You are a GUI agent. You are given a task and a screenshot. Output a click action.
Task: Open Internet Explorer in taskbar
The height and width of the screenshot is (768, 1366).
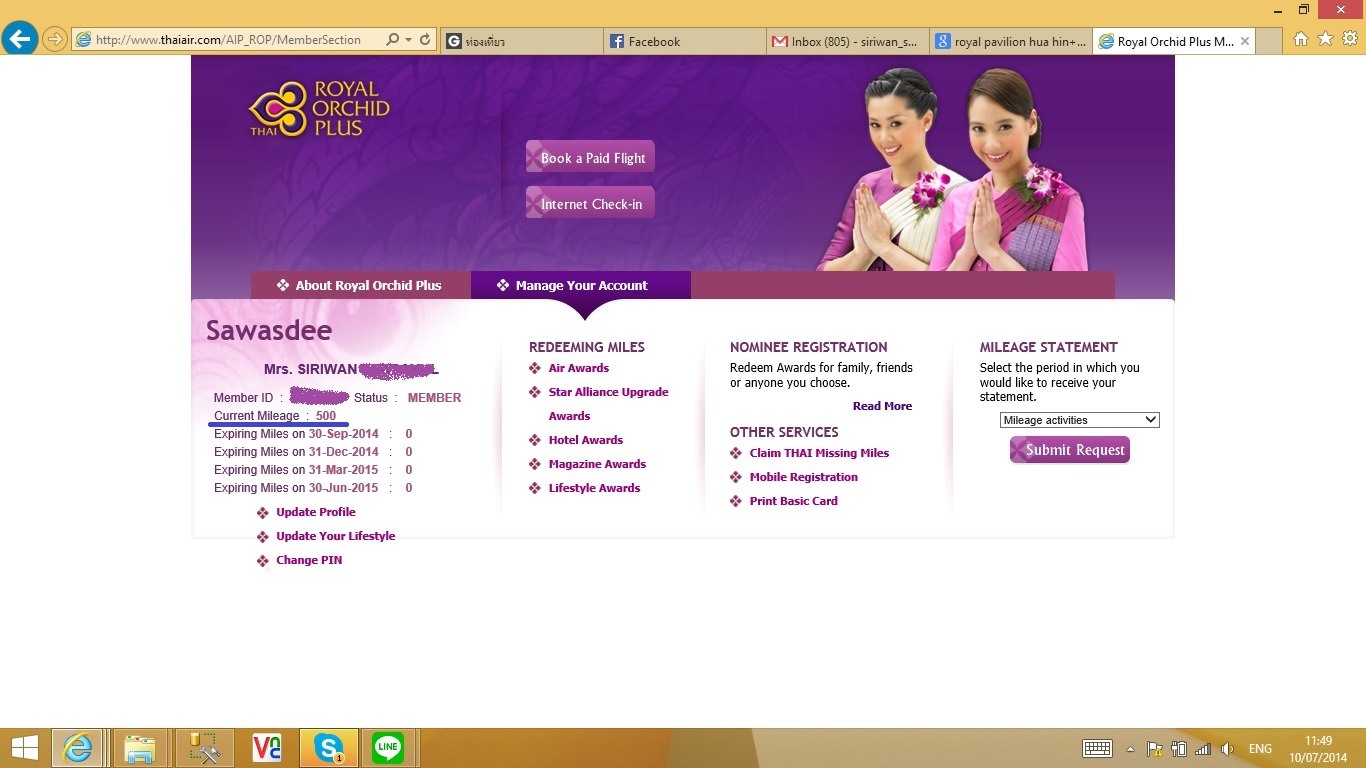point(78,748)
